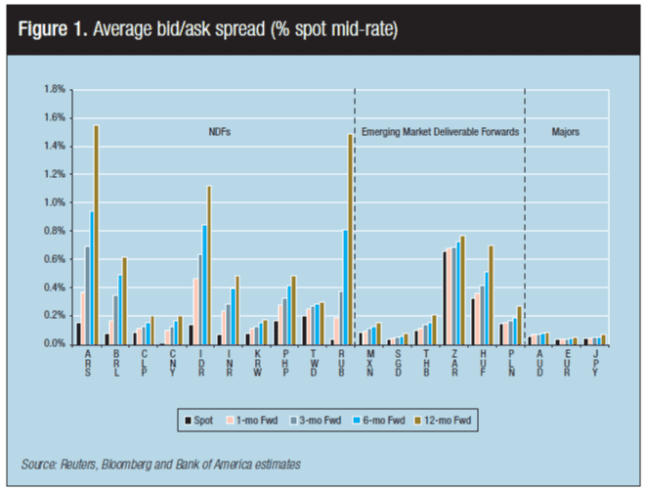Click the EUR axis label
Screen dimensions: 649x490
[x=567, y=363]
